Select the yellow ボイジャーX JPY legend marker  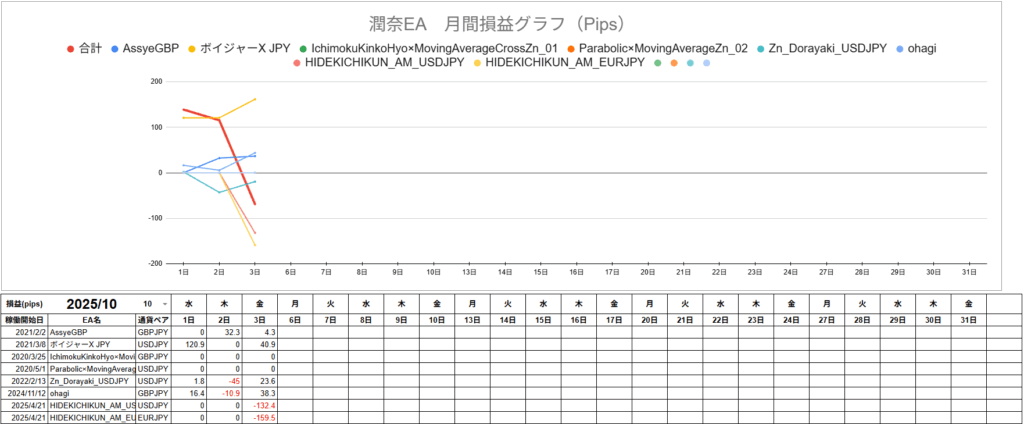click(x=191, y=47)
